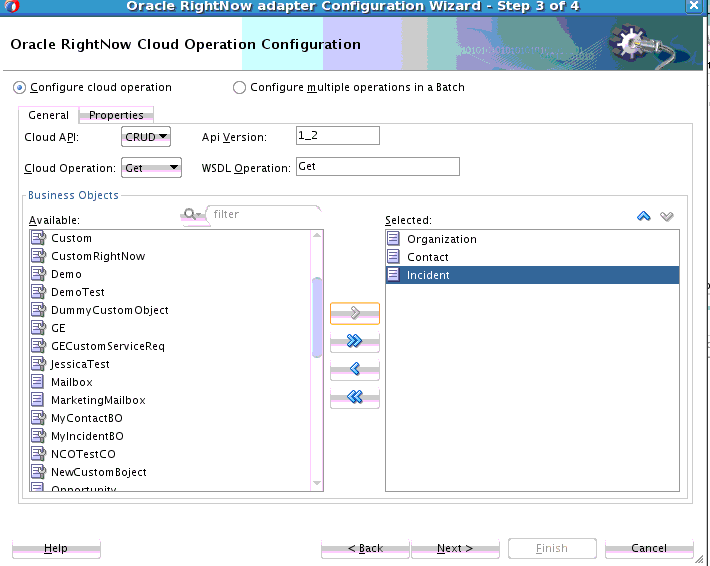Proceed with the Next button
Image resolution: width=710 pixels, height=566 pixels.
click(455, 548)
